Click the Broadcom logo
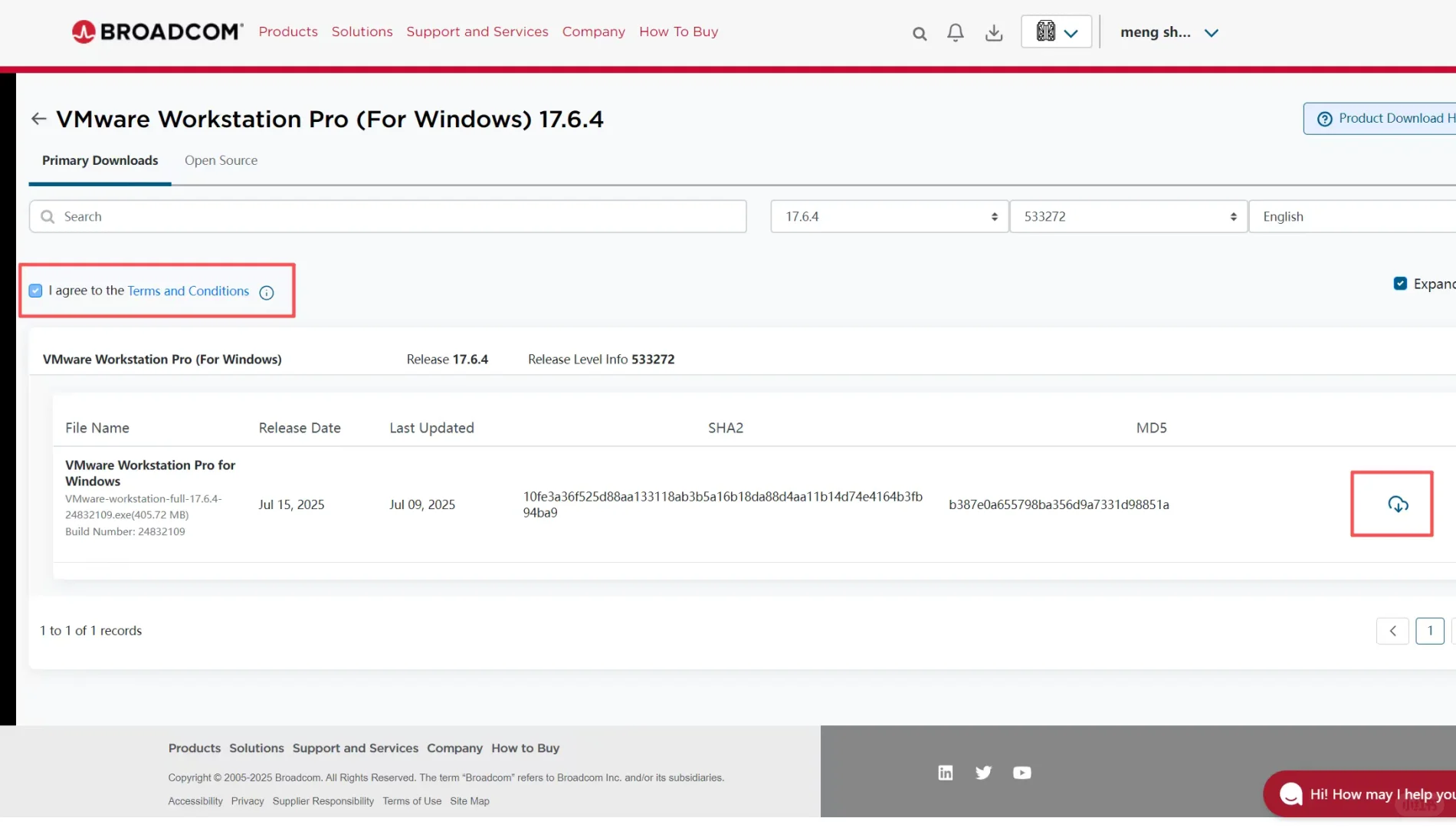Viewport: 1456px width, 828px height. coord(157,31)
